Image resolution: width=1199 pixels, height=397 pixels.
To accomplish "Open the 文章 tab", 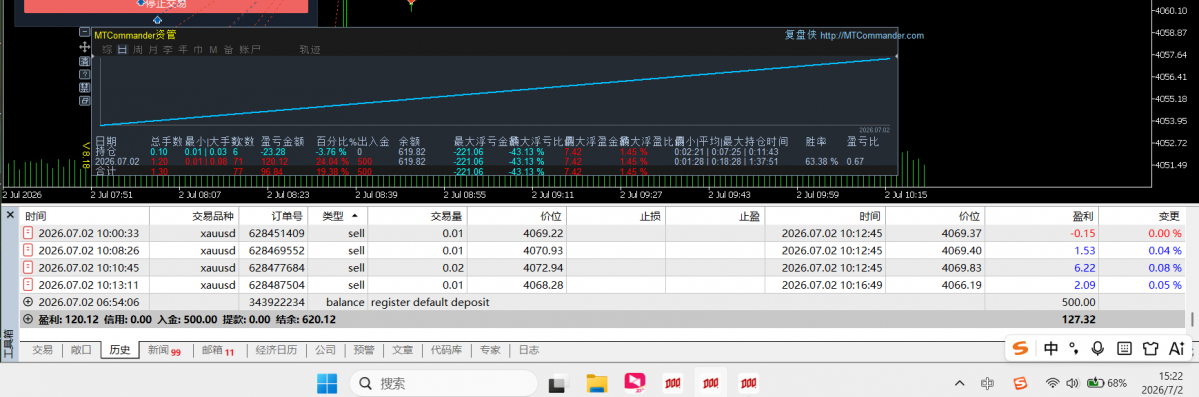I will coord(402,350).
